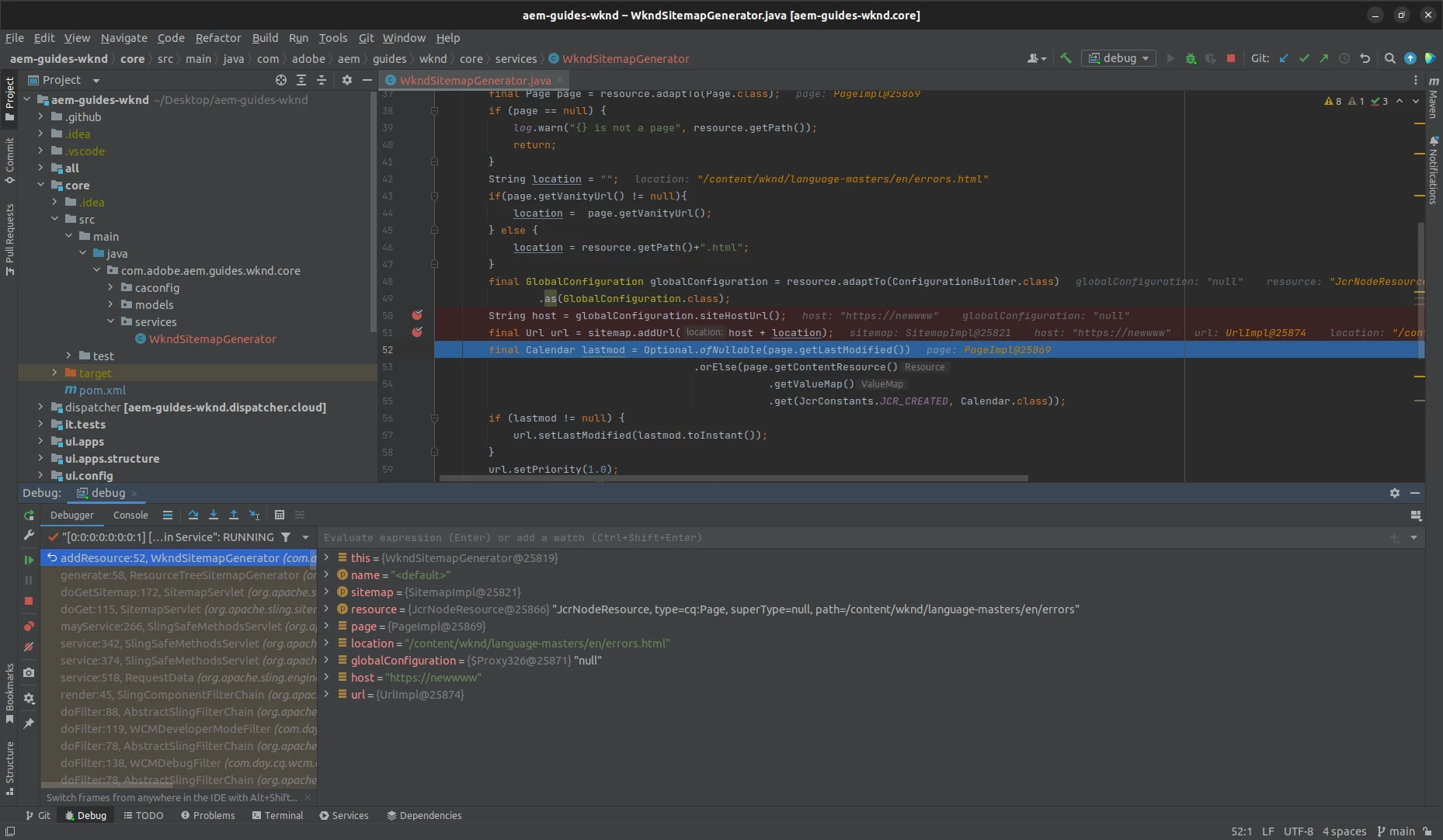
Task: Click the Project tree vertical scrollbar
Action: coord(374,213)
